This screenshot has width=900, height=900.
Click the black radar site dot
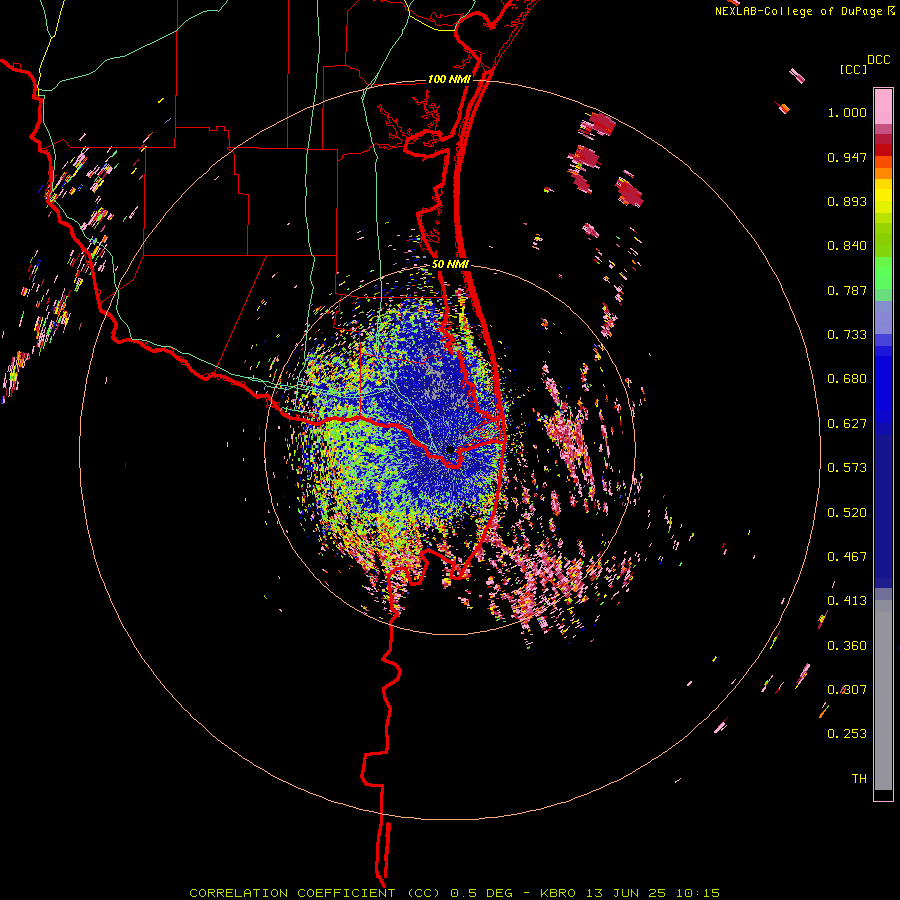coord(450,449)
